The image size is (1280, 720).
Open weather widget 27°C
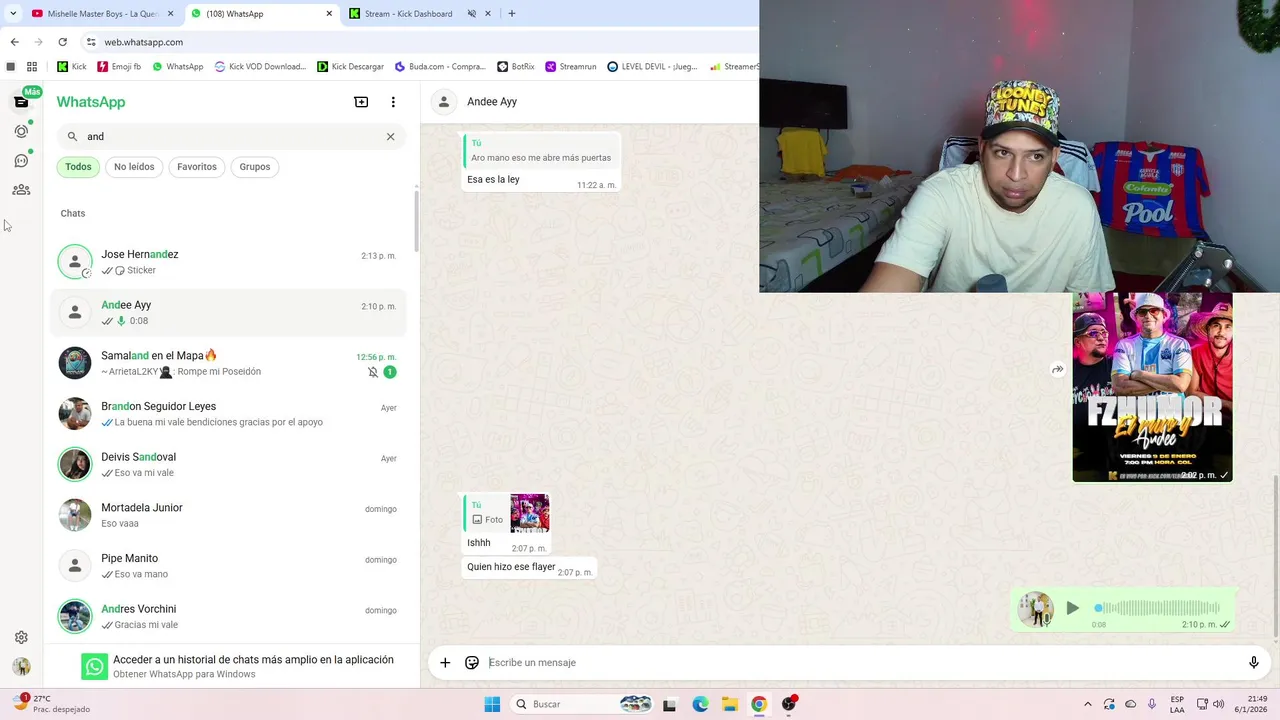click(50, 704)
